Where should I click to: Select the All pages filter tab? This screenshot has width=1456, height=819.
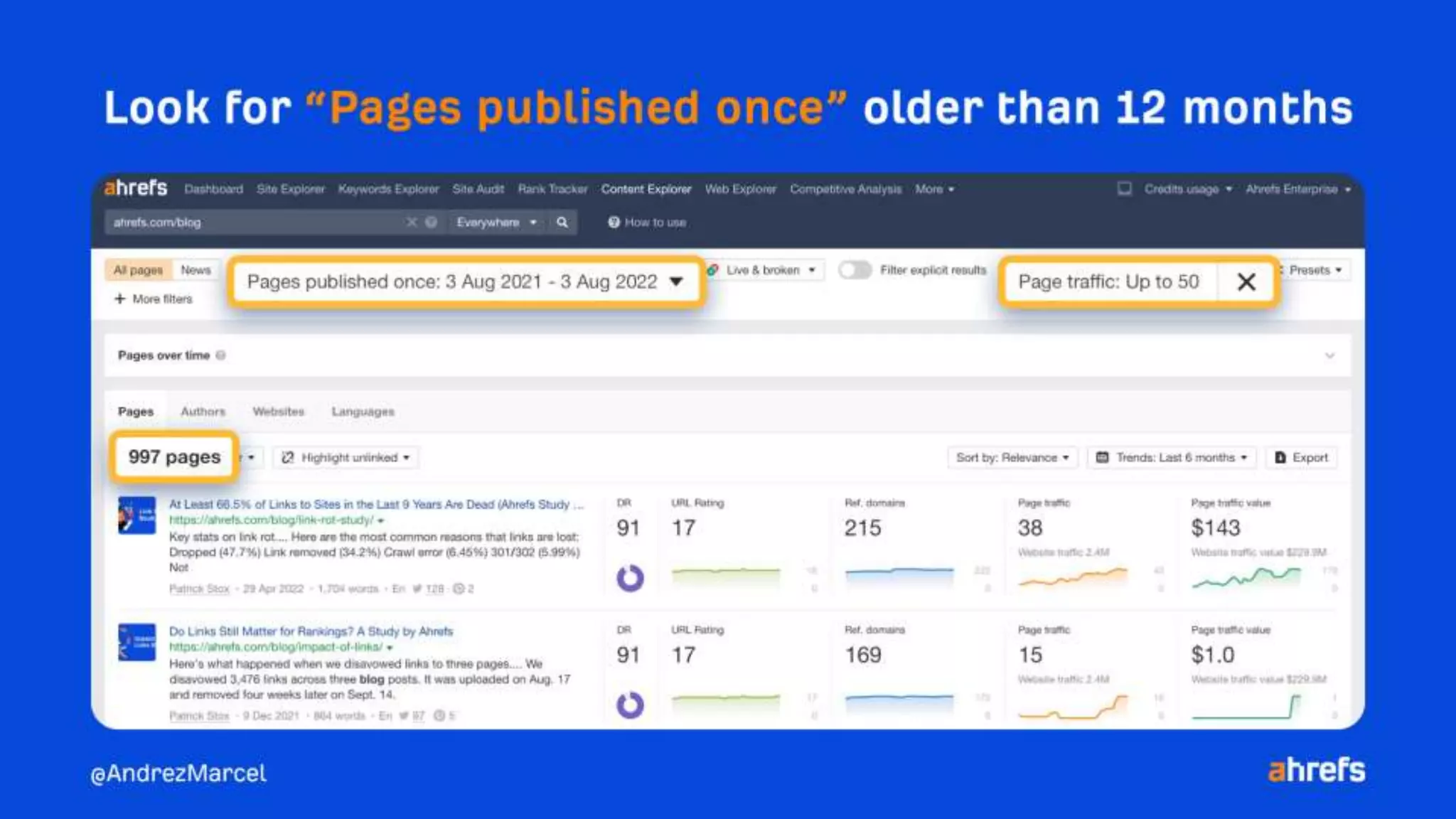139,270
